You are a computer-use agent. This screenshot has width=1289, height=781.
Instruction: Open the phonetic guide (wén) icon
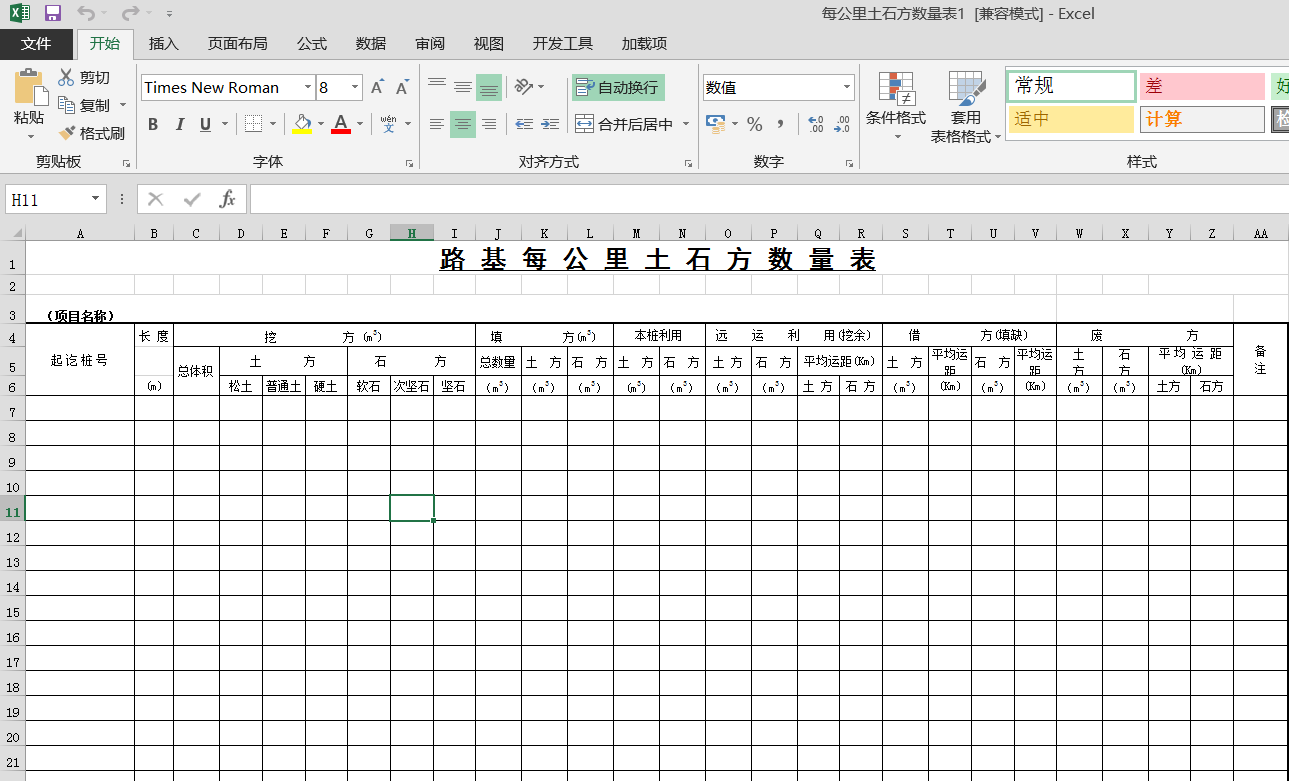click(x=389, y=124)
